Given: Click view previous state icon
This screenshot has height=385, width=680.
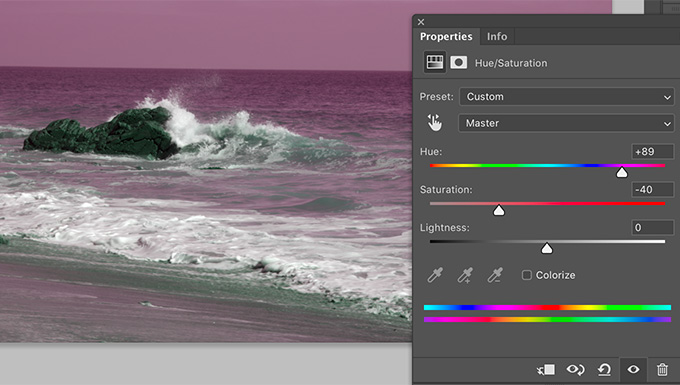Looking at the screenshot, I should (x=575, y=369).
